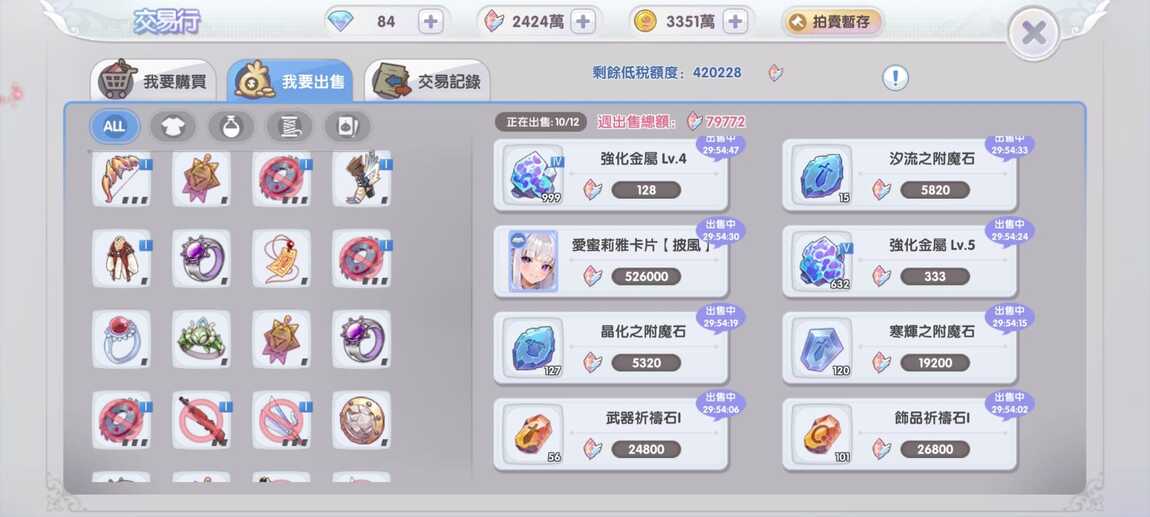Open the 強化金屬 Lv.4 listing
This screenshot has width=1150, height=517.
tap(610, 176)
